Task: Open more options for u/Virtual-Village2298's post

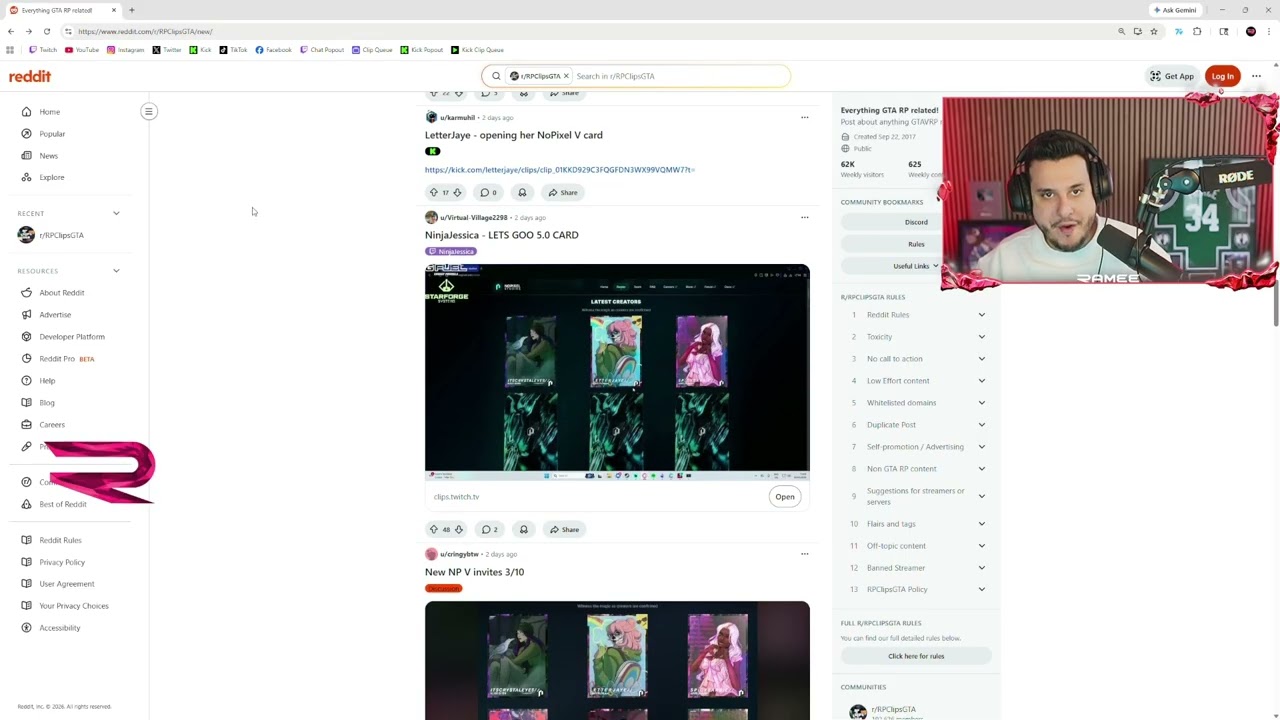Action: (804, 218)
